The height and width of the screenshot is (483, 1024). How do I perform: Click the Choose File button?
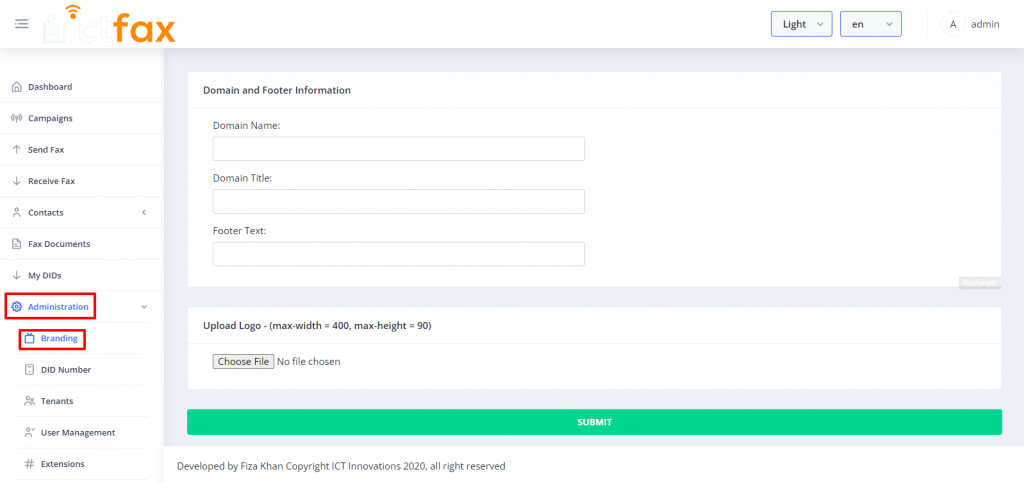(x=243, y=361)
